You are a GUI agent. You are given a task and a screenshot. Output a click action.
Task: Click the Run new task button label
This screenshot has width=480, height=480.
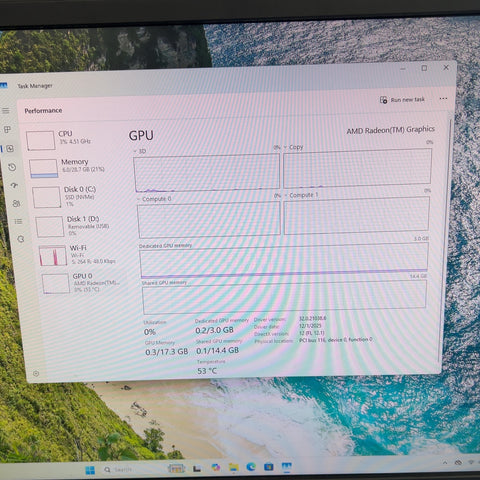pos(408,99)
